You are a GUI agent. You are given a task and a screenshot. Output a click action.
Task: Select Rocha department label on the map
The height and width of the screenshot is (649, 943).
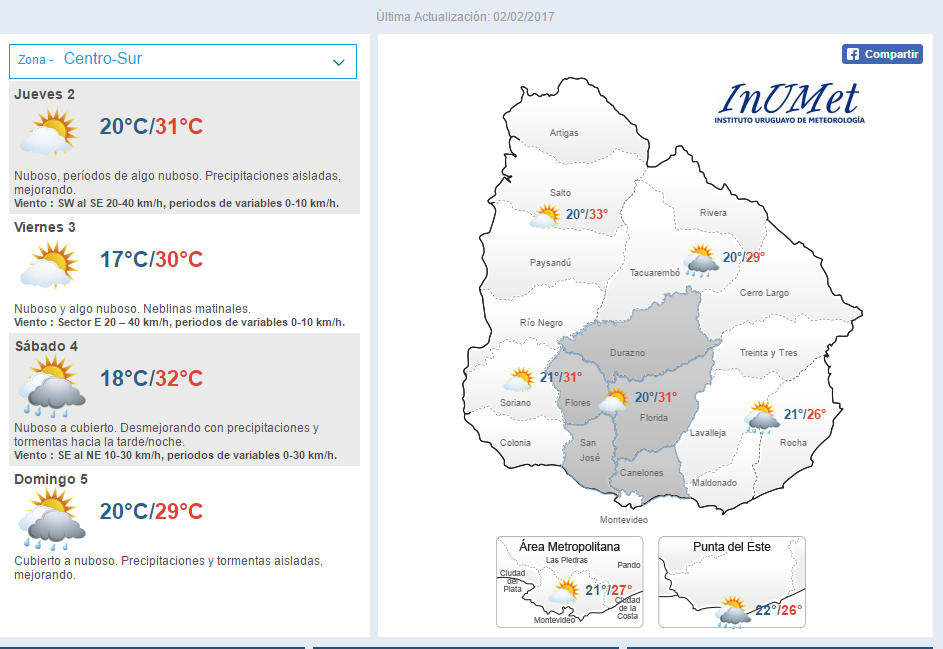tap(793, 443)
